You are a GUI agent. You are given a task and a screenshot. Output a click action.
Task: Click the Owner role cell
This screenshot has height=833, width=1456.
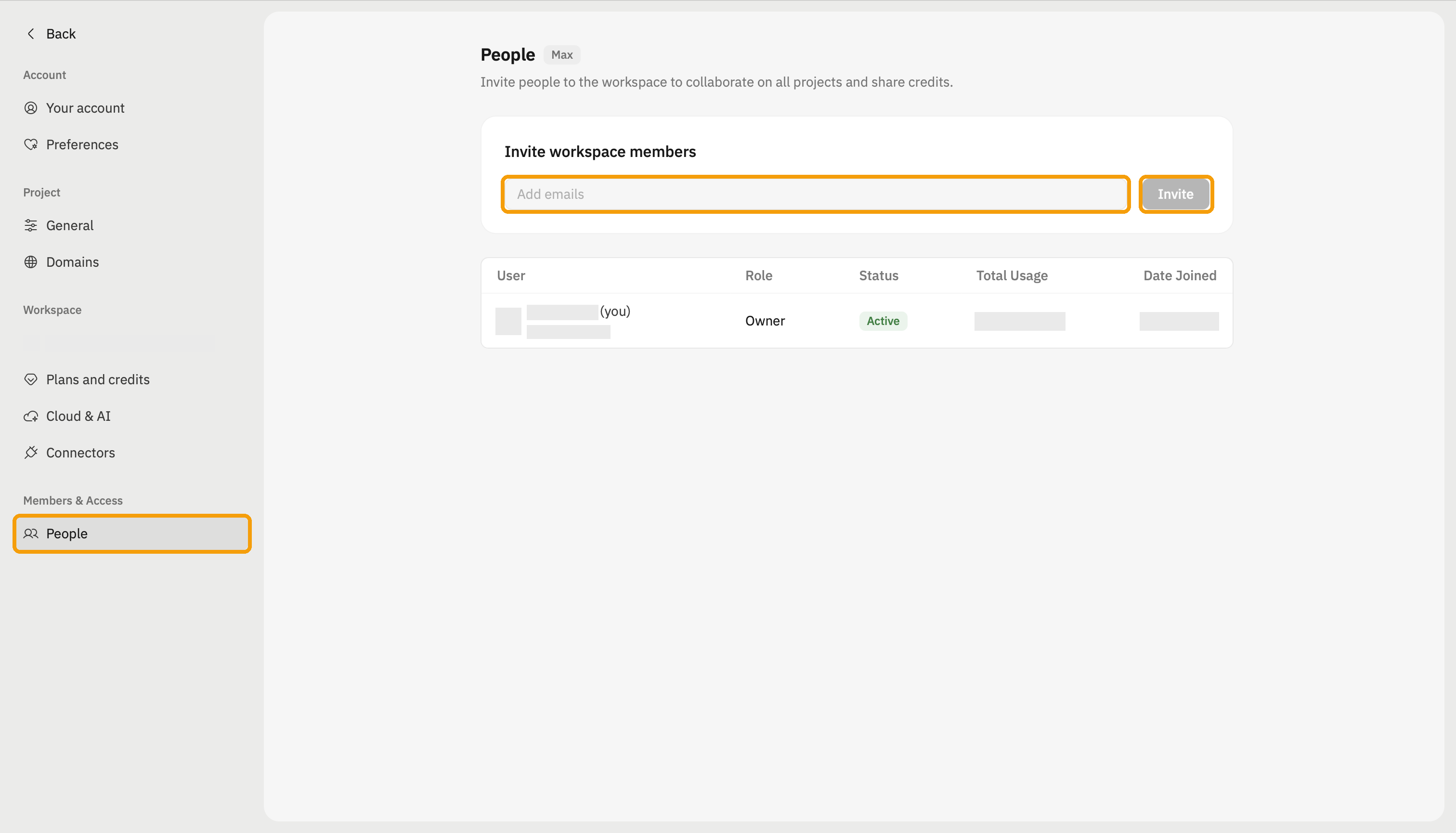pos(765,321)
